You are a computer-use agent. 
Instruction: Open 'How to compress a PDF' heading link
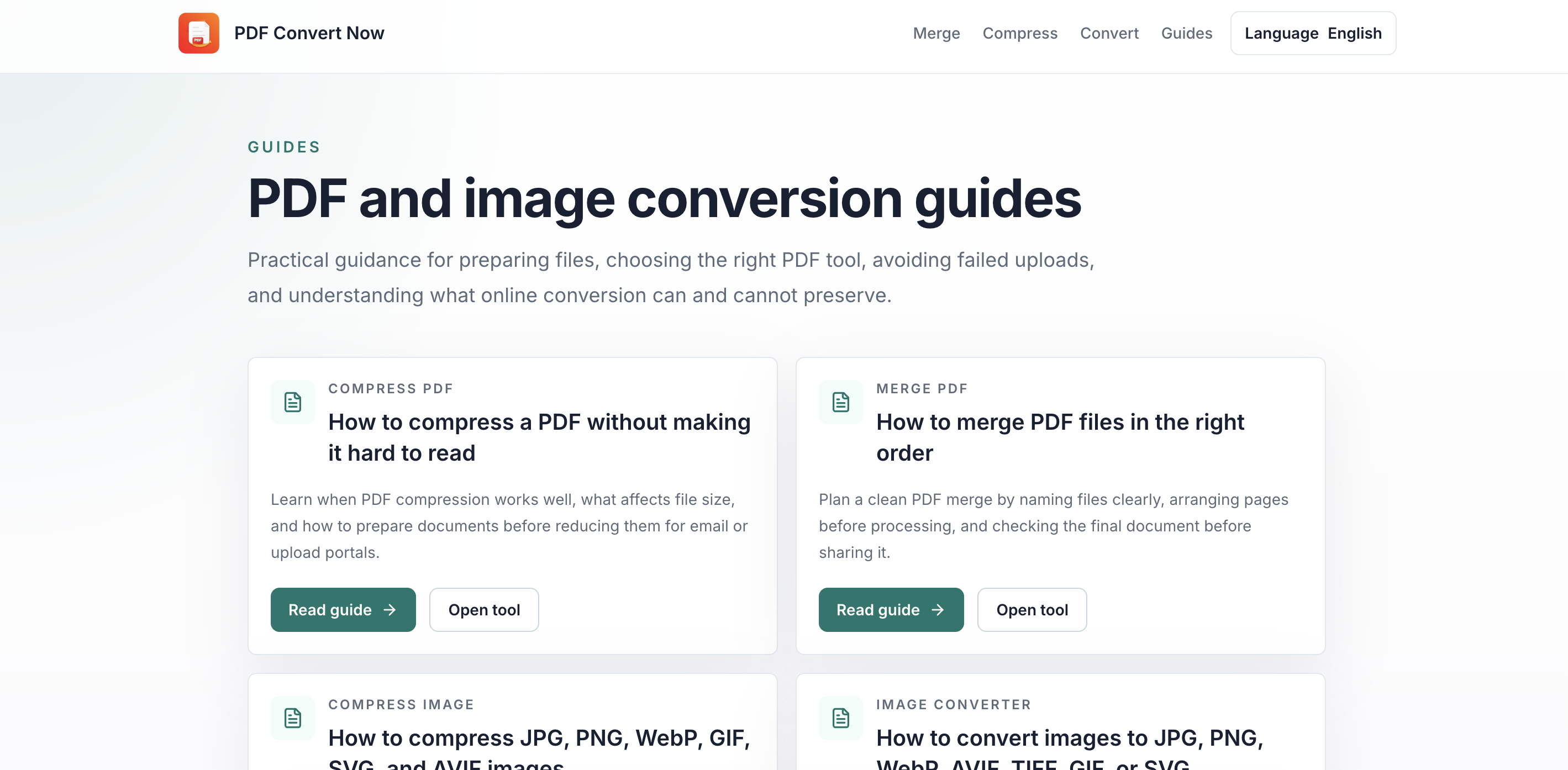[539, 437]
